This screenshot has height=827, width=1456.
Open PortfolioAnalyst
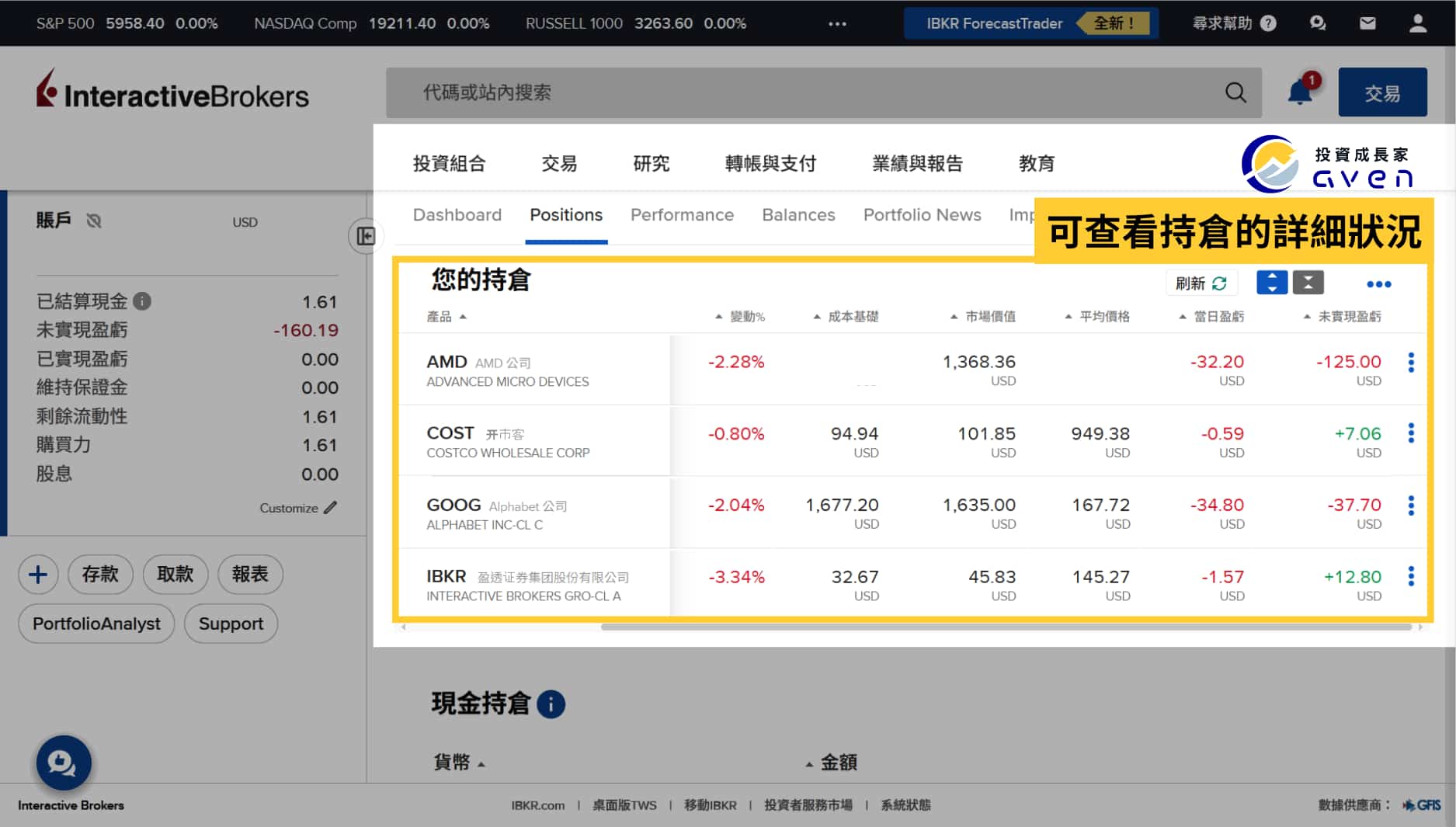96,624
